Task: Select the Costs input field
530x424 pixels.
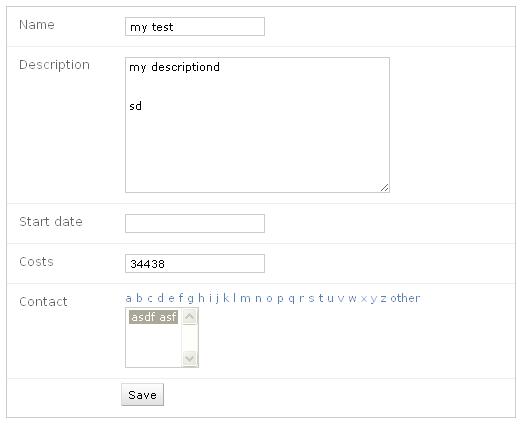Action: [195, 263]
